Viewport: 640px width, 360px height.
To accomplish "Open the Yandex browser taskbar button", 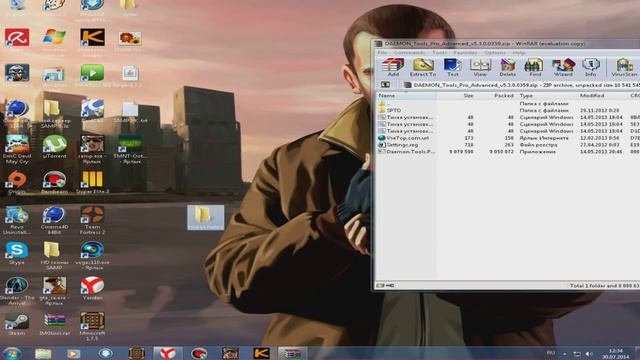I will (x=167, y=353).
